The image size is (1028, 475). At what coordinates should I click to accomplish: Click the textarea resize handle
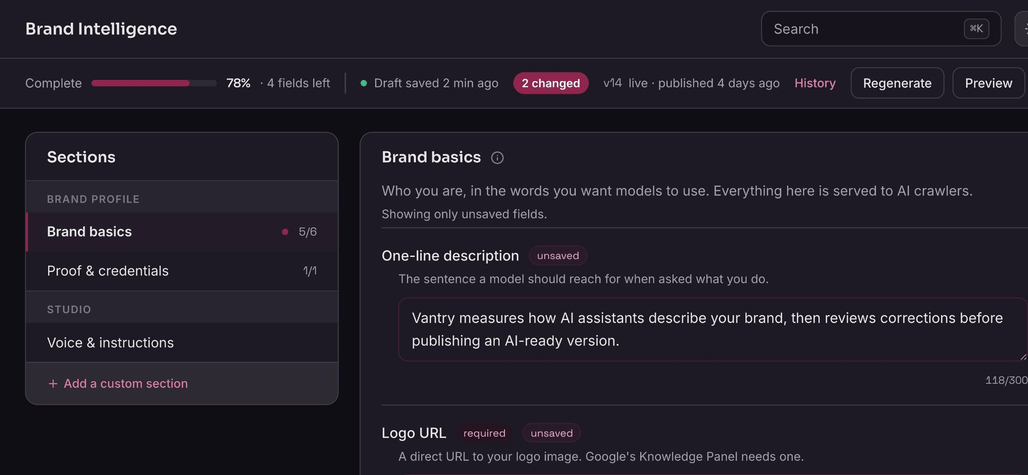point(1022,356)
